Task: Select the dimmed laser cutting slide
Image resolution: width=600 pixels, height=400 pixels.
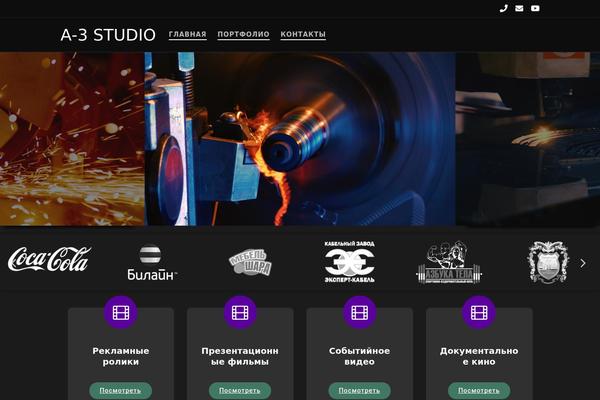Action: (x=528, y=139)
